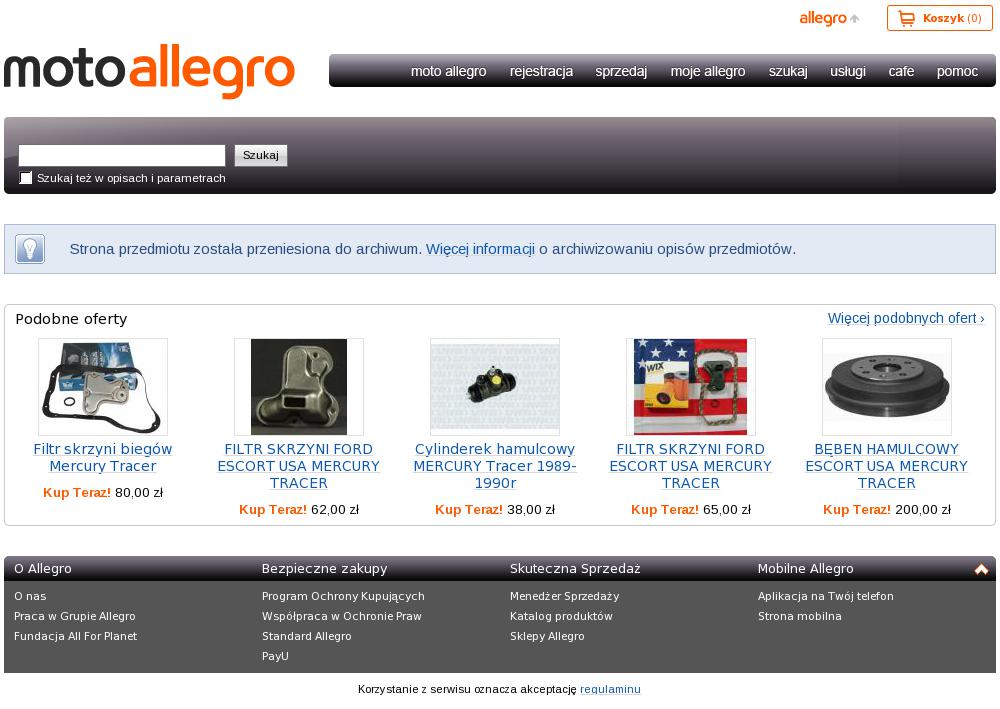
Task: Open the brake cylinder product image
Action: click(495, 387)
